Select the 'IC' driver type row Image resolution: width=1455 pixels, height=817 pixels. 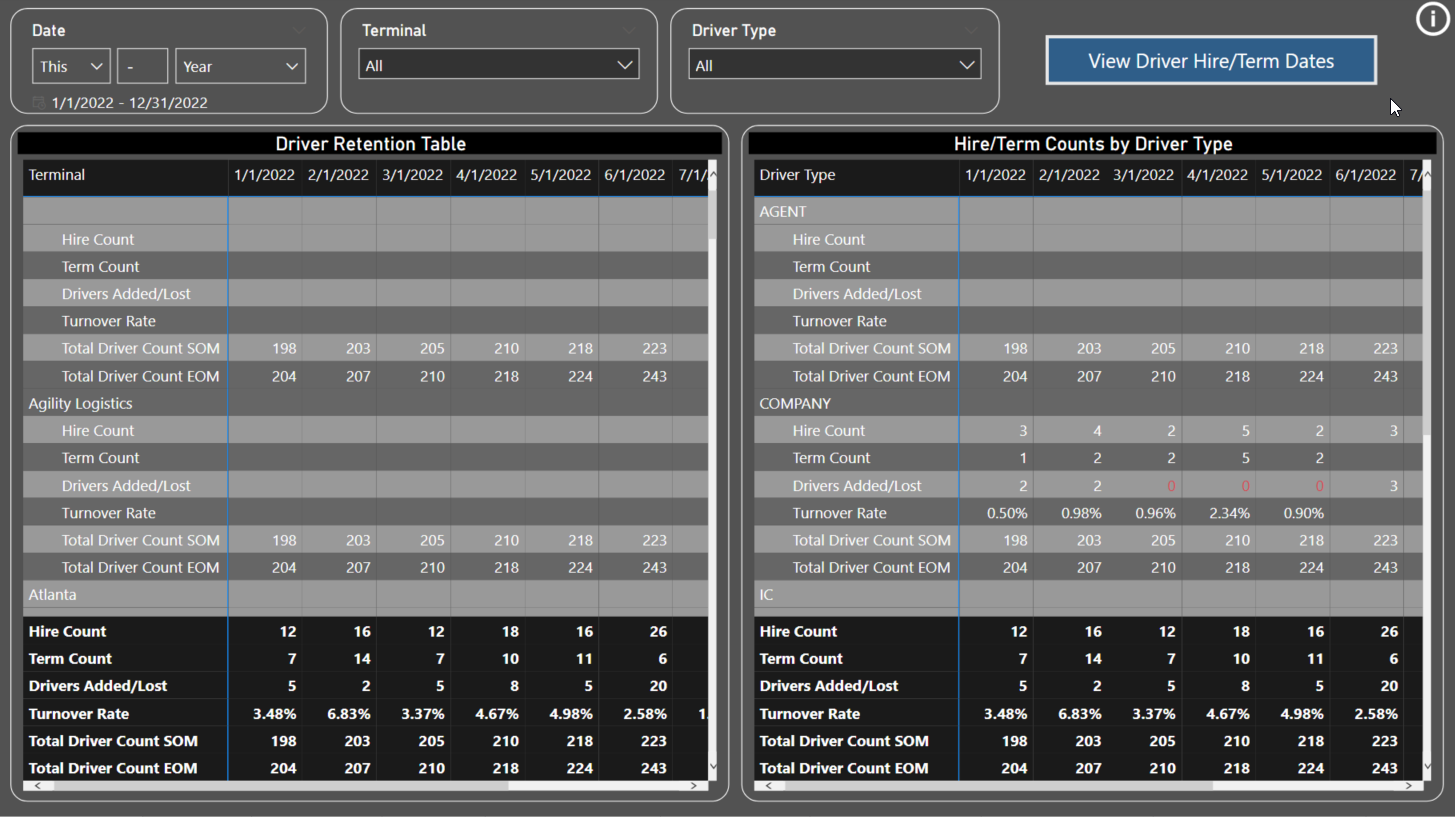[x=766, y=594]
